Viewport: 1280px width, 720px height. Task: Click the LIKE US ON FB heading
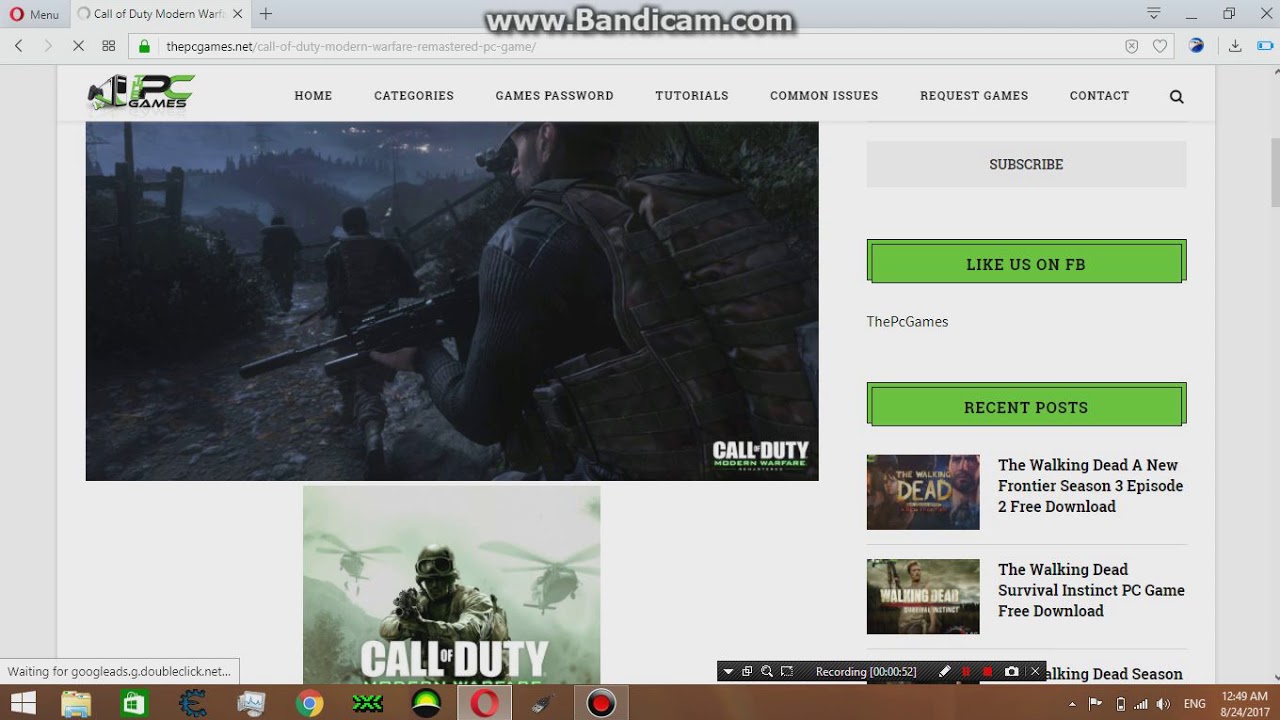click(1026, 264)
